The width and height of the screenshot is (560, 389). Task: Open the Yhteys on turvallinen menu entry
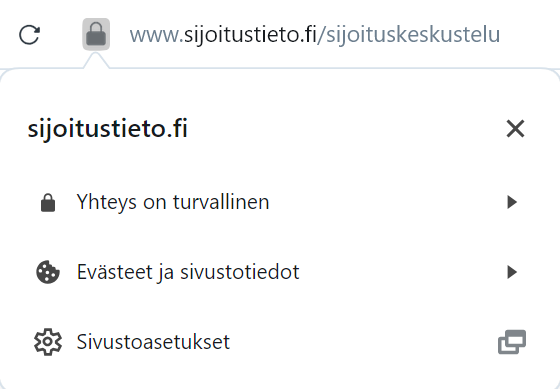point(280,202)
